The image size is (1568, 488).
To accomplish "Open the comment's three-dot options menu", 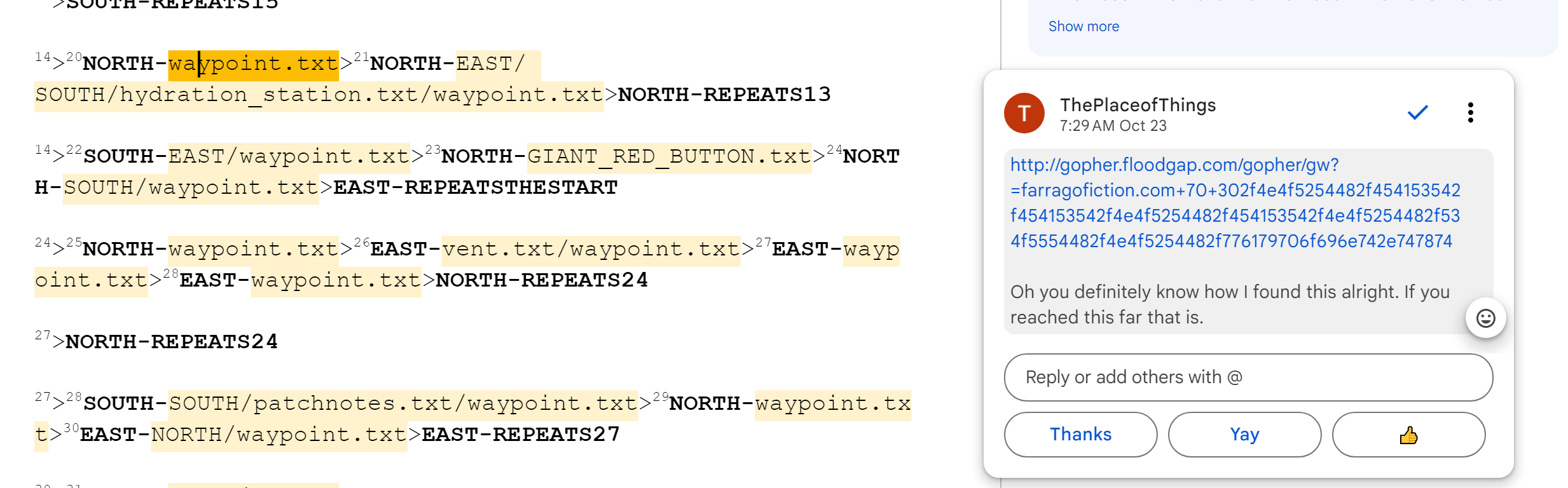I will click(x=1470, y=112).
